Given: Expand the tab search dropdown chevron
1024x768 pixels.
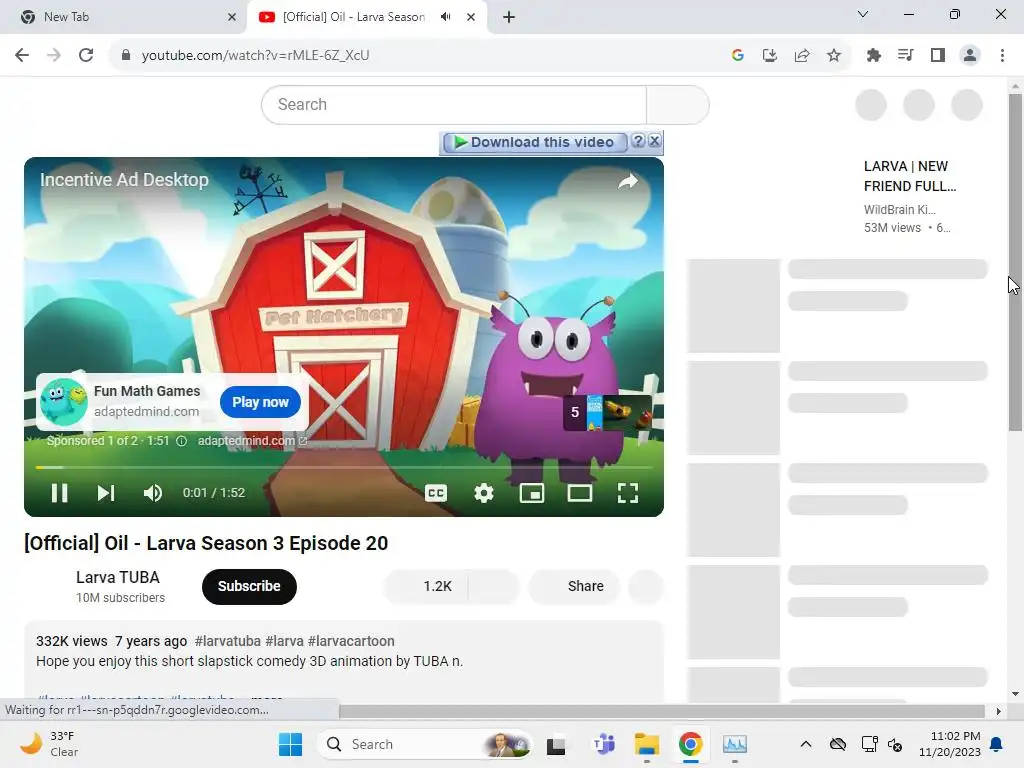Looking at the screenshot, I should pos(863,14).
